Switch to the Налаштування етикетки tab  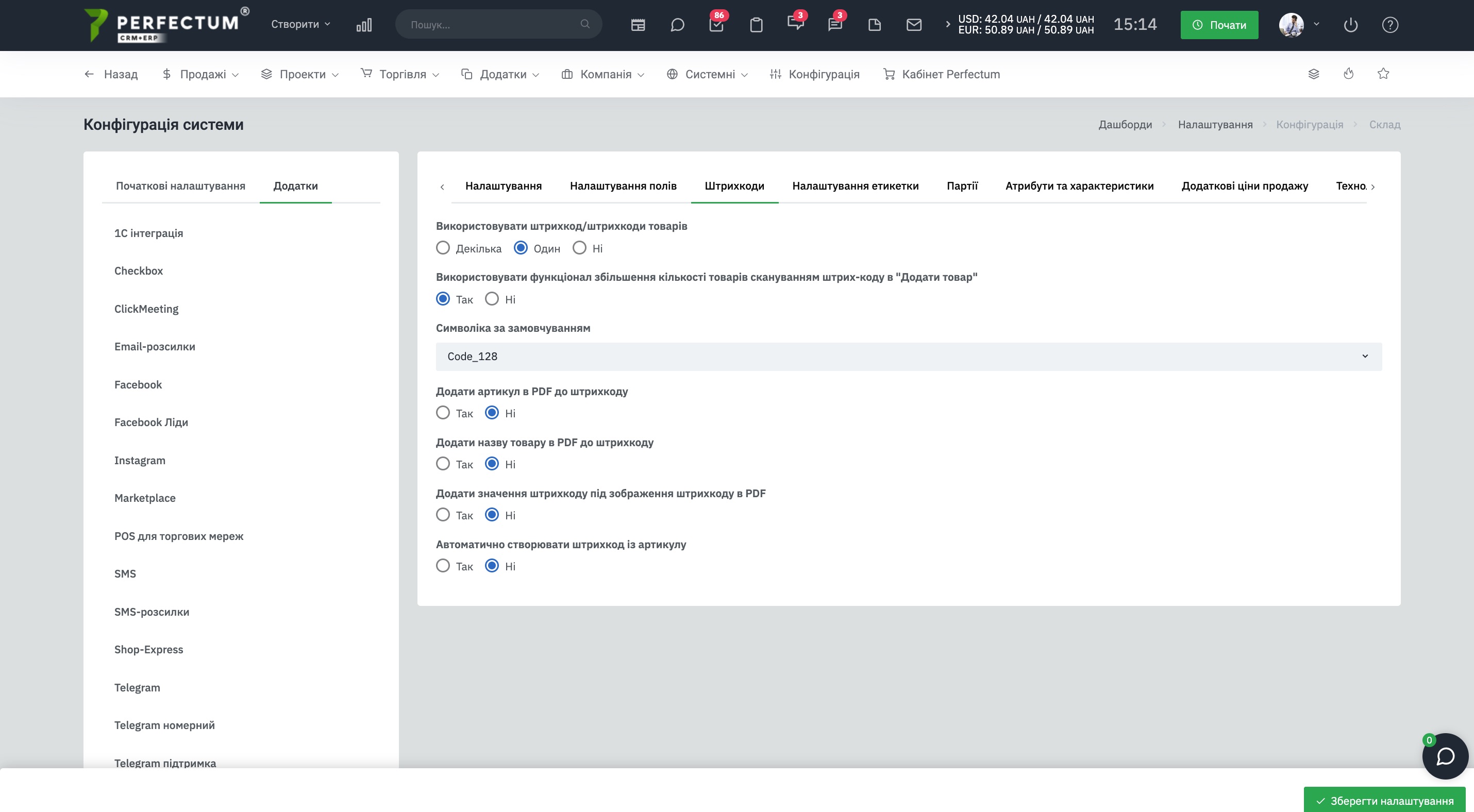coord(855,186)
